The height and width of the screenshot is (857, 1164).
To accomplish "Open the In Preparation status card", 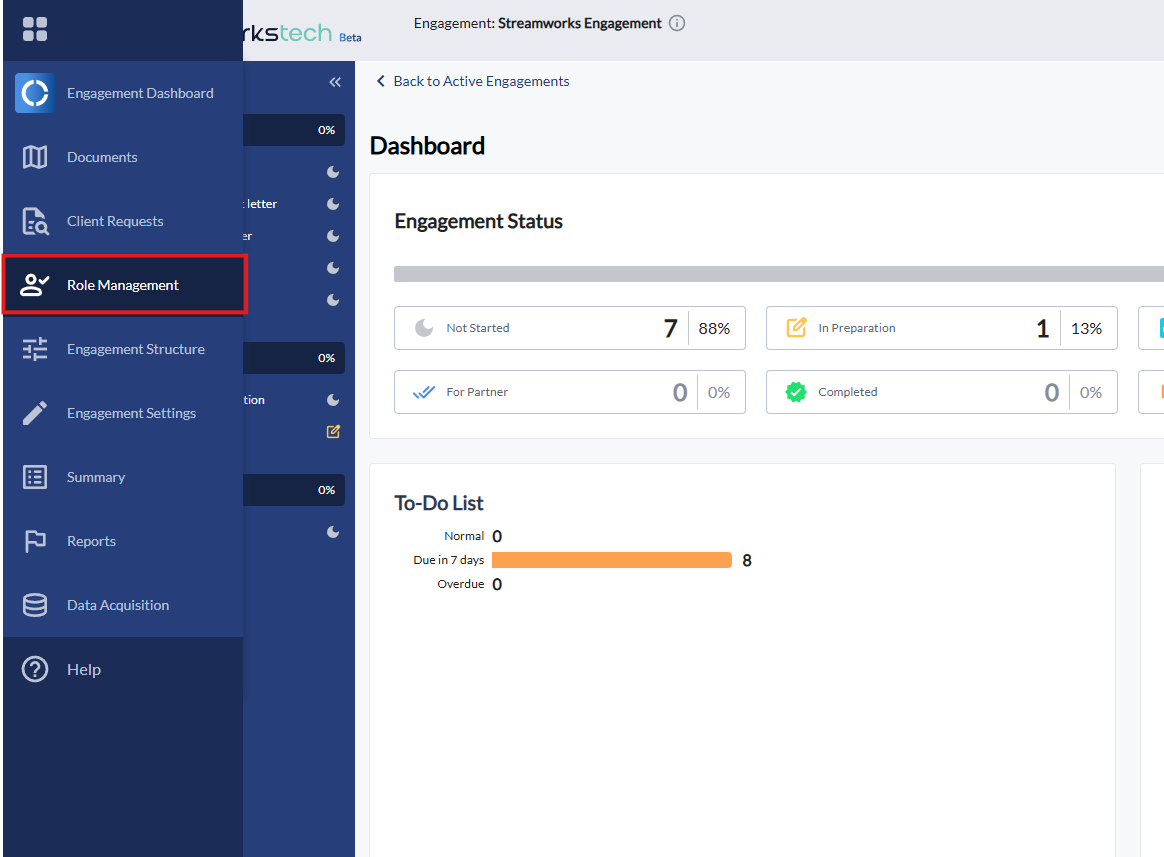I will [x=941, y=328].
